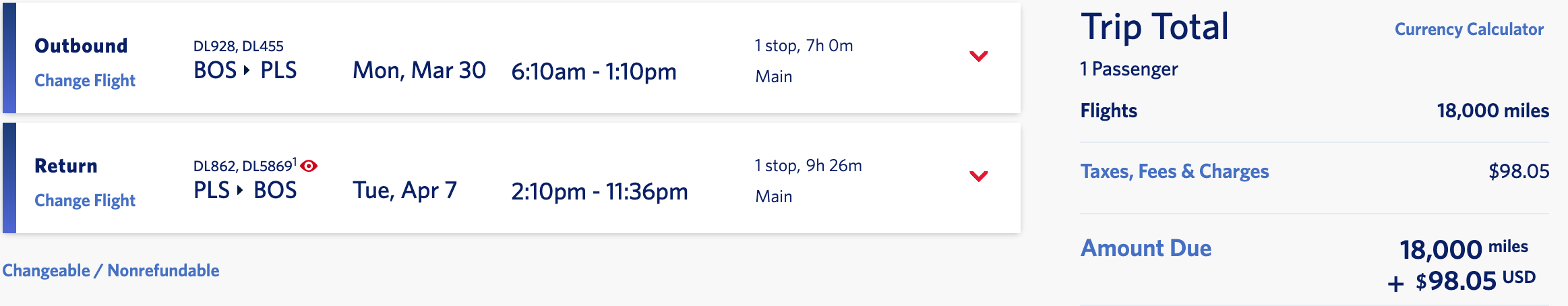Click Change Flight under Outbound

coord(85,81)
